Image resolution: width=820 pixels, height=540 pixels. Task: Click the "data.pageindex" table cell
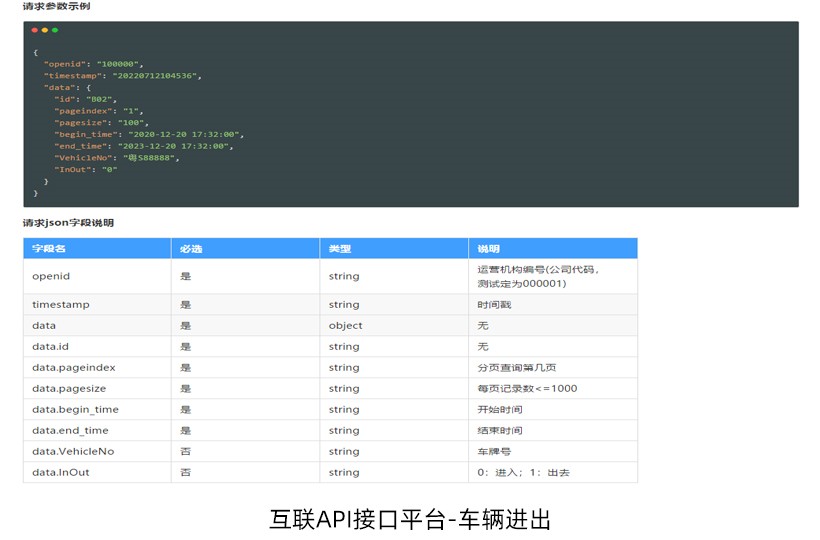(x=73, y=367)
